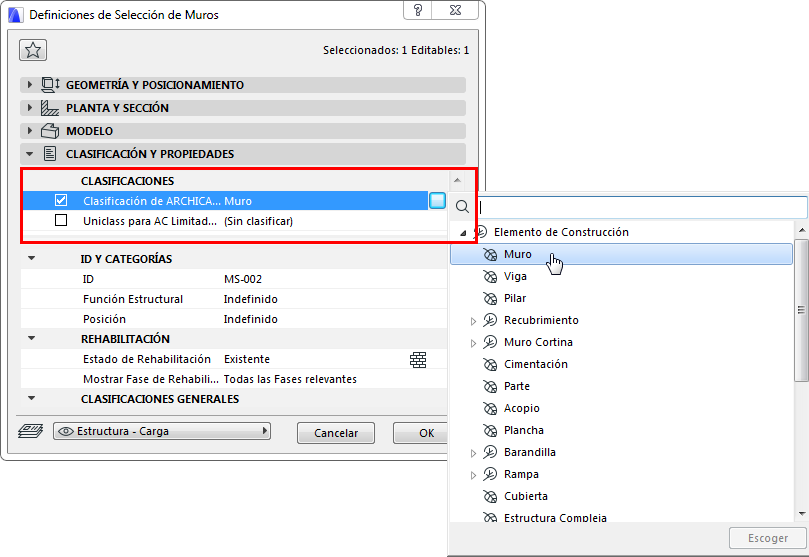Expand the Rampa tree node

[x=473, y=476]
